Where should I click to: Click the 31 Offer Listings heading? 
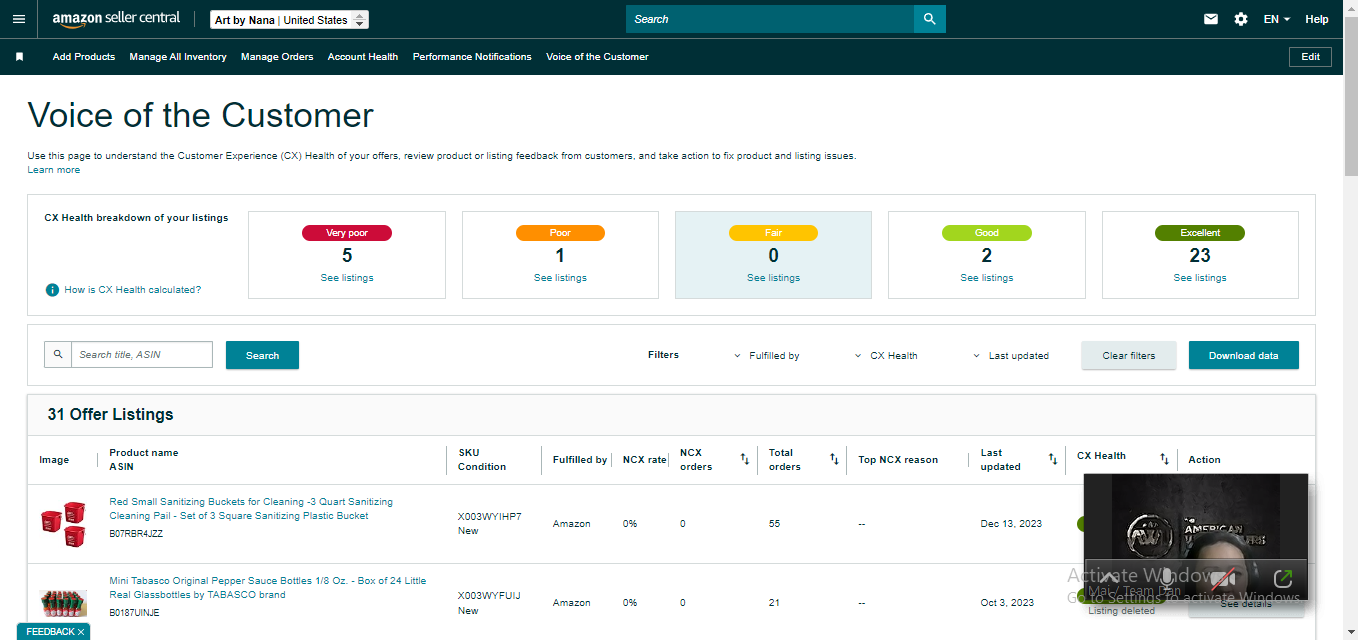110,414
